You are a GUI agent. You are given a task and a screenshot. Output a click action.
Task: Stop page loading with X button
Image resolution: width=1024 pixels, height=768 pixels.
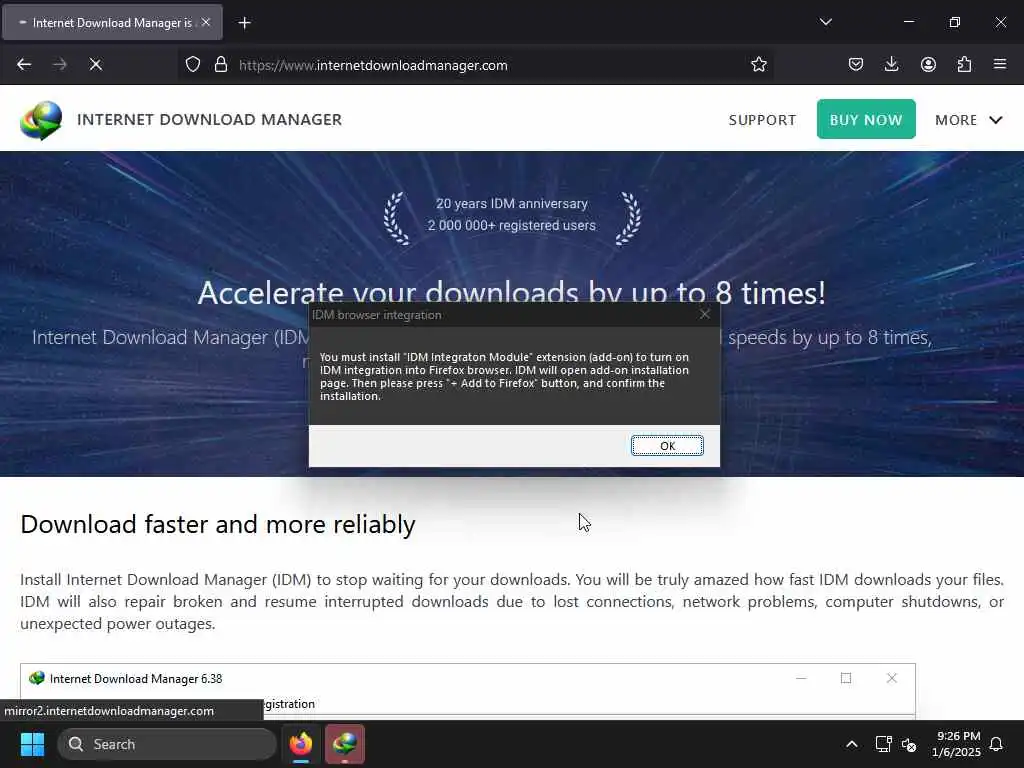tap(95, 65)
